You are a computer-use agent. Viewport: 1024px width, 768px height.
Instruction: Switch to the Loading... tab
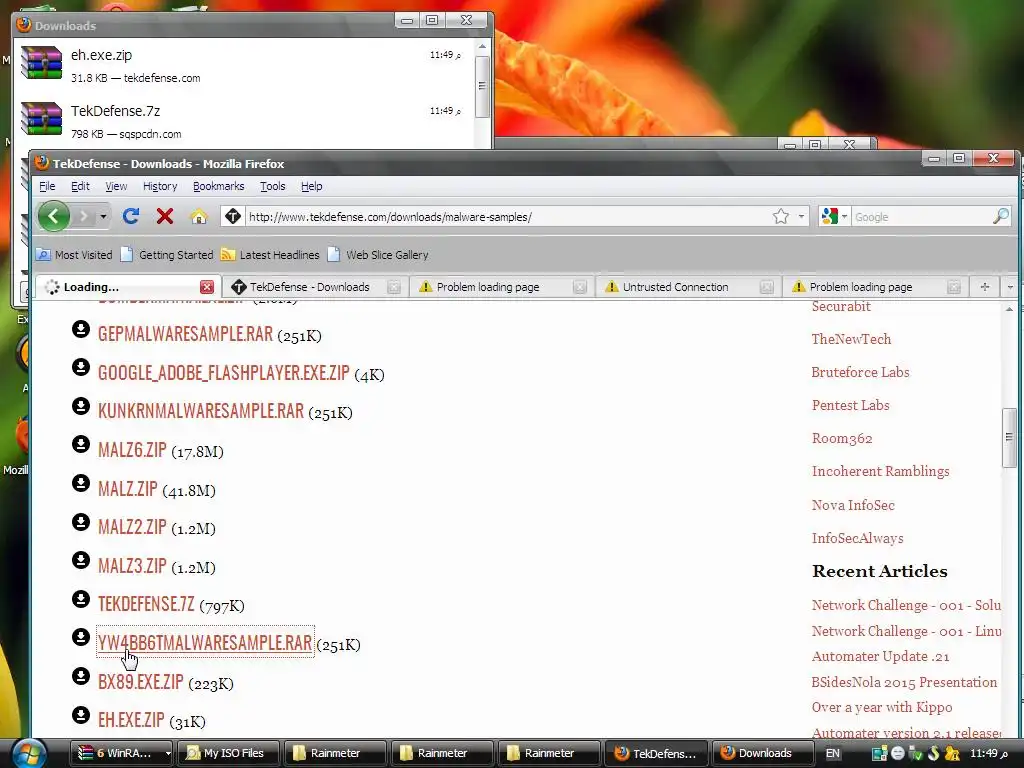(125, 287)
